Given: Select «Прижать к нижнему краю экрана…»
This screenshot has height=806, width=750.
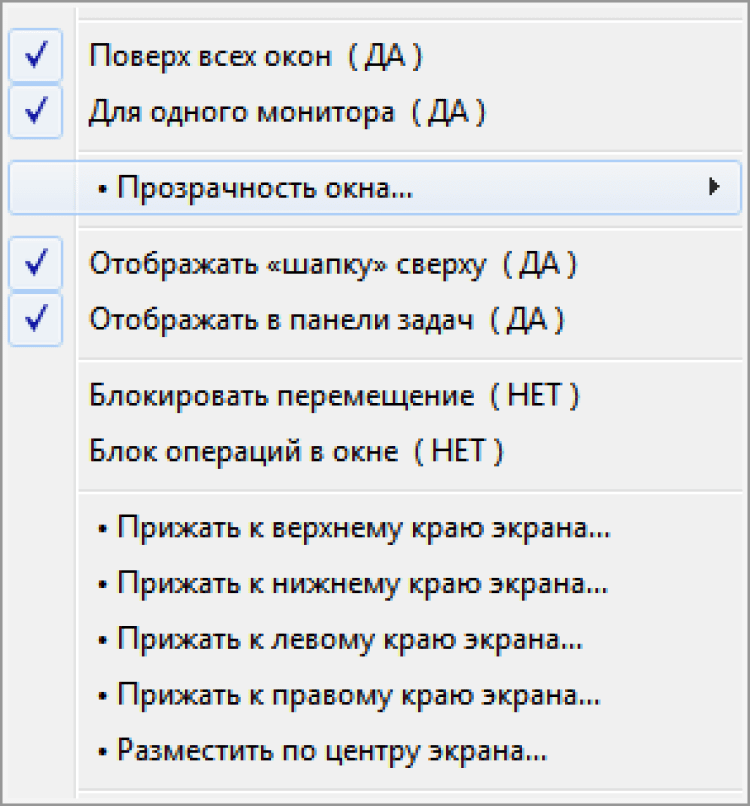Looking at the screenshot, I should coord(362,582).
